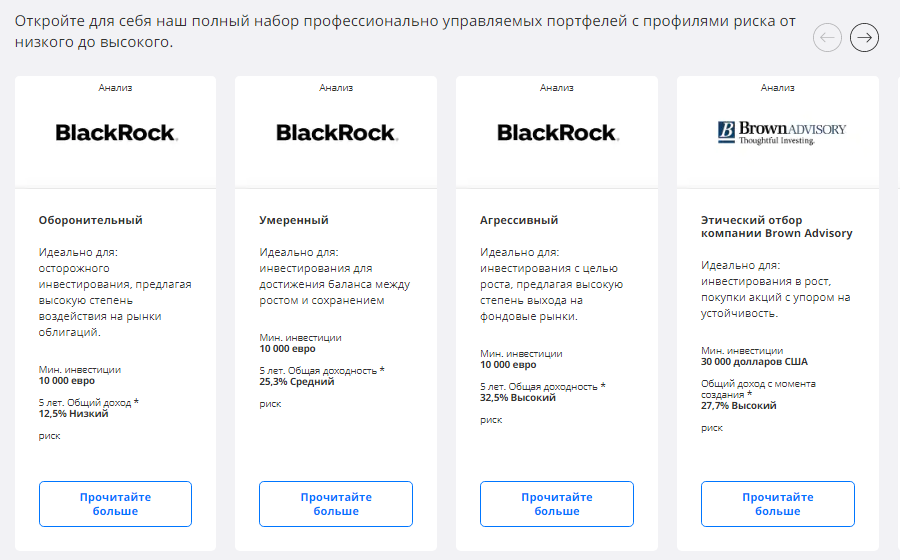Image resolution: width=900 pixels, height=560 pixels.
Task: Select 'Этический отбор компании Brown Advisory' title
Action: click(x=777, y=227)
